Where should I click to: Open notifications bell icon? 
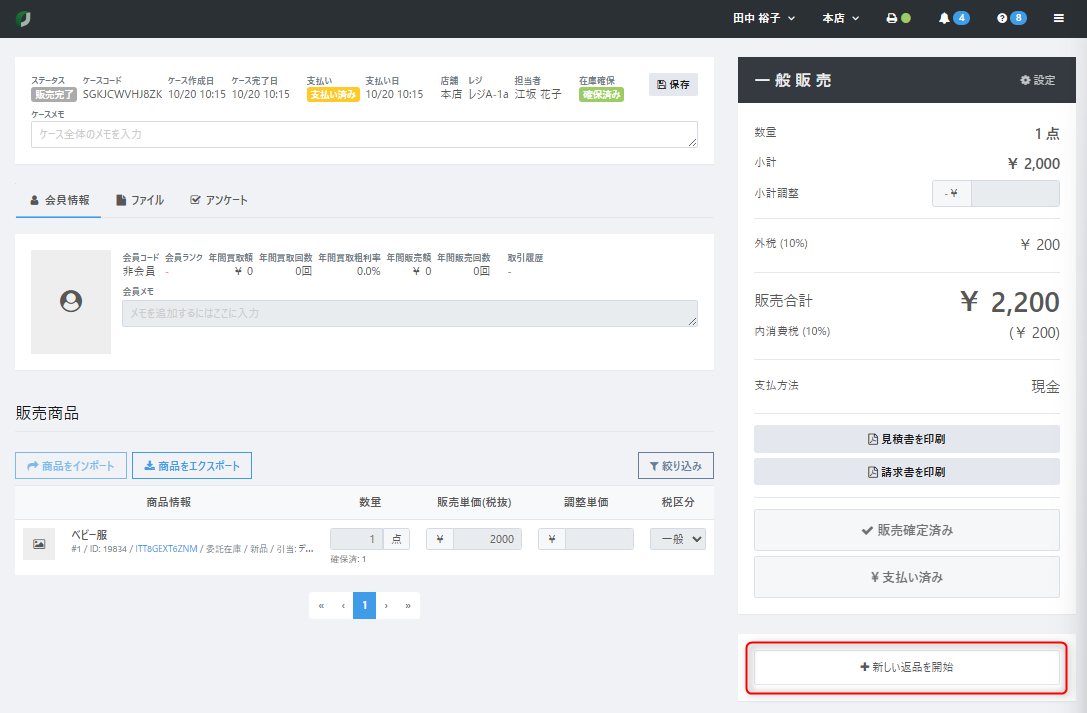coord(943,19)
